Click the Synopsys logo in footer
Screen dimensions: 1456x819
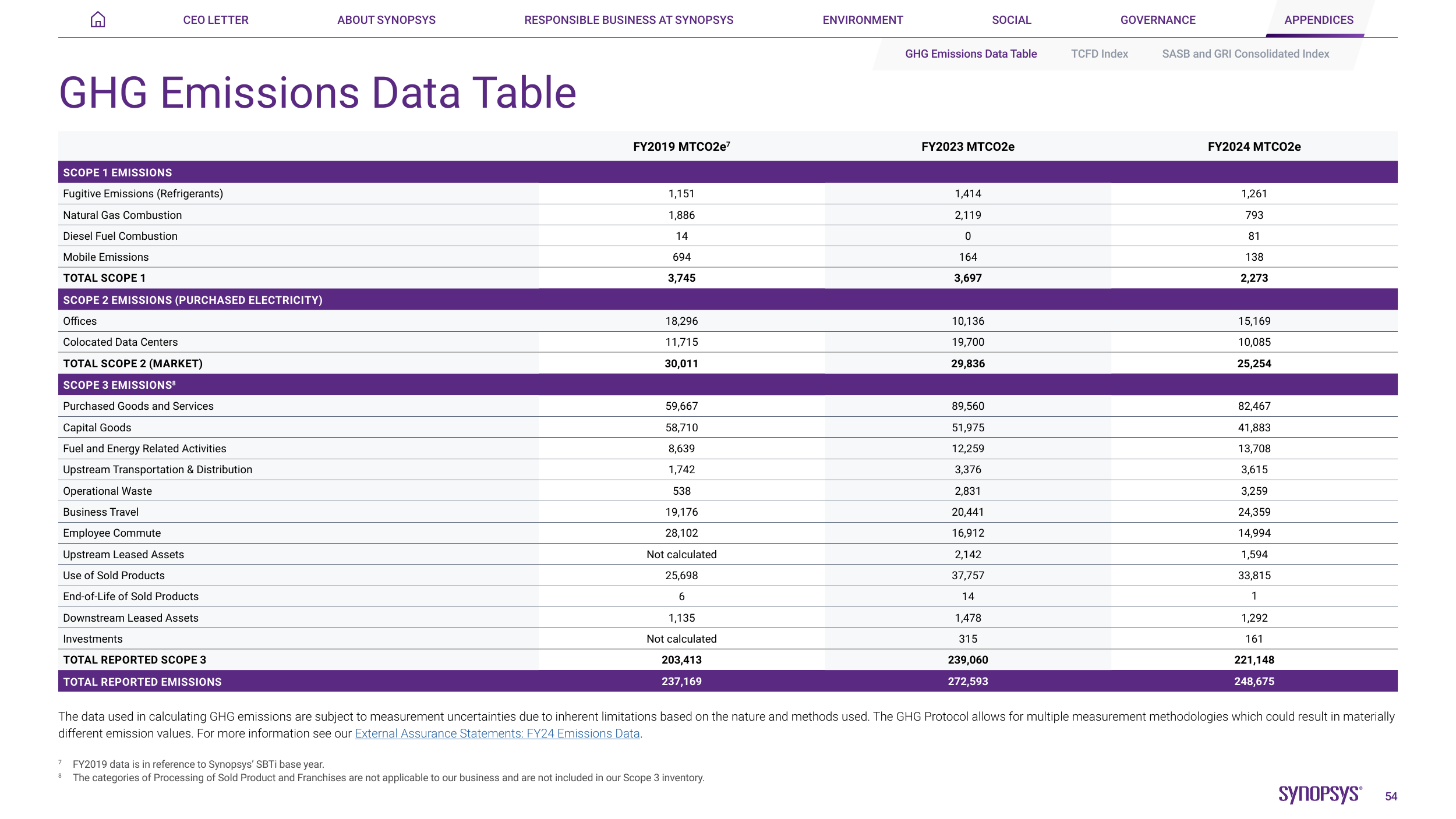pos(1320,795)
